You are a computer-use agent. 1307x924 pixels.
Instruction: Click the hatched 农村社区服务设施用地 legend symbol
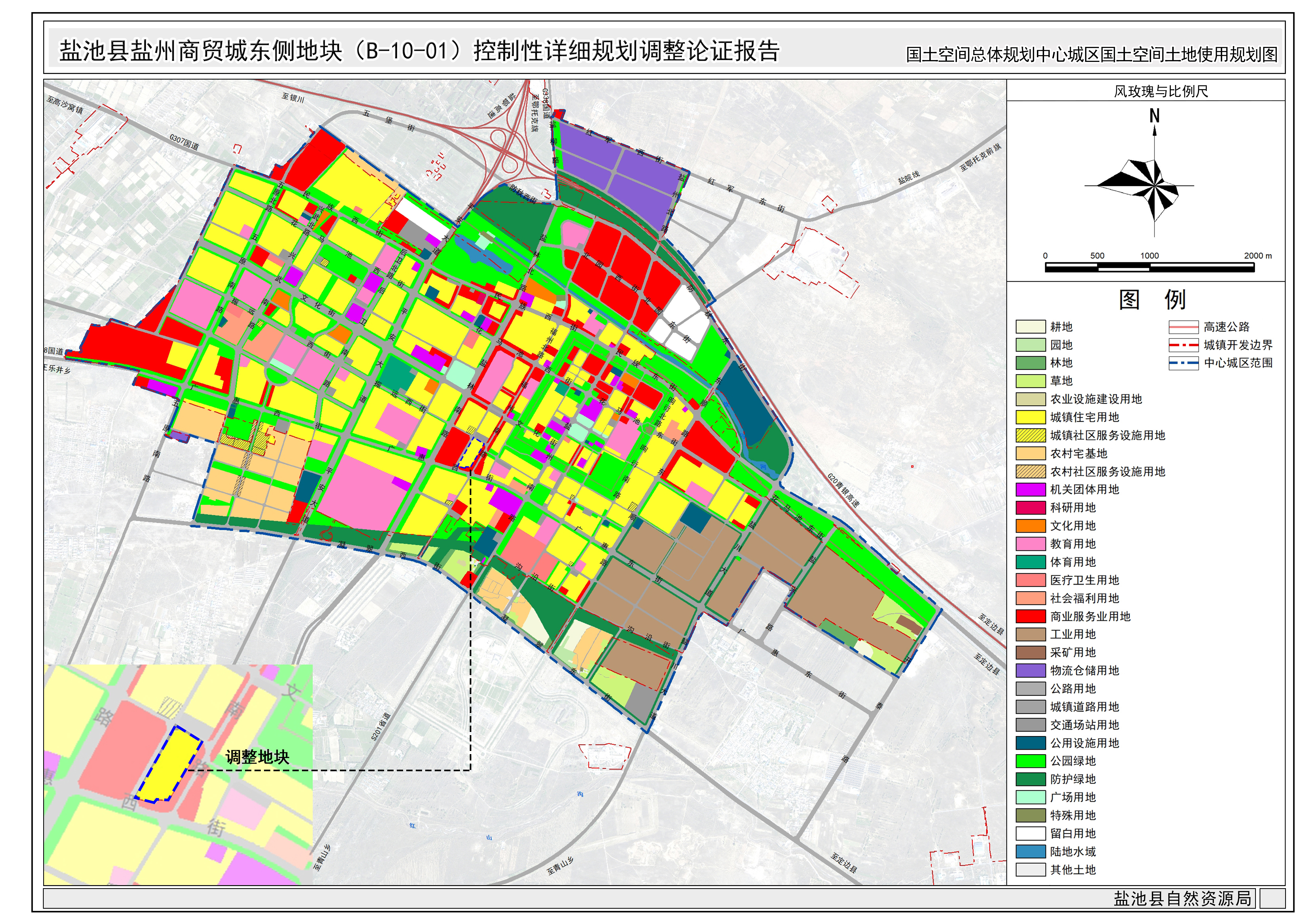1030,472
